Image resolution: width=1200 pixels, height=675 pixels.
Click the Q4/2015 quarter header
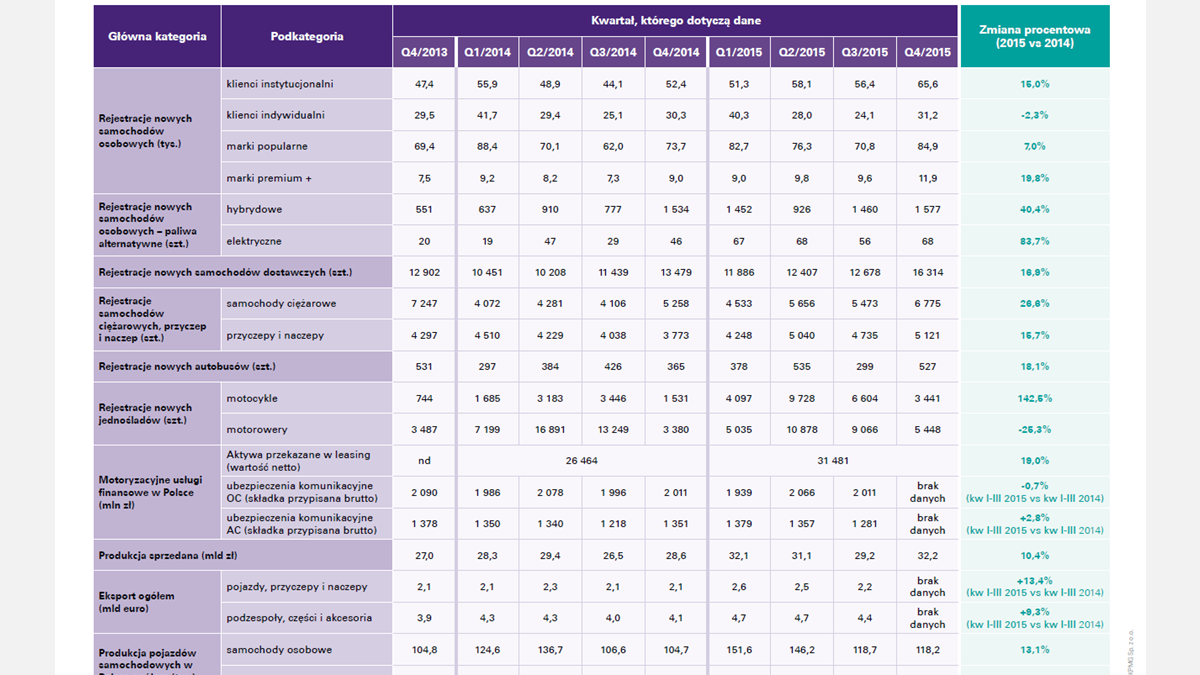tap(927, 52)
